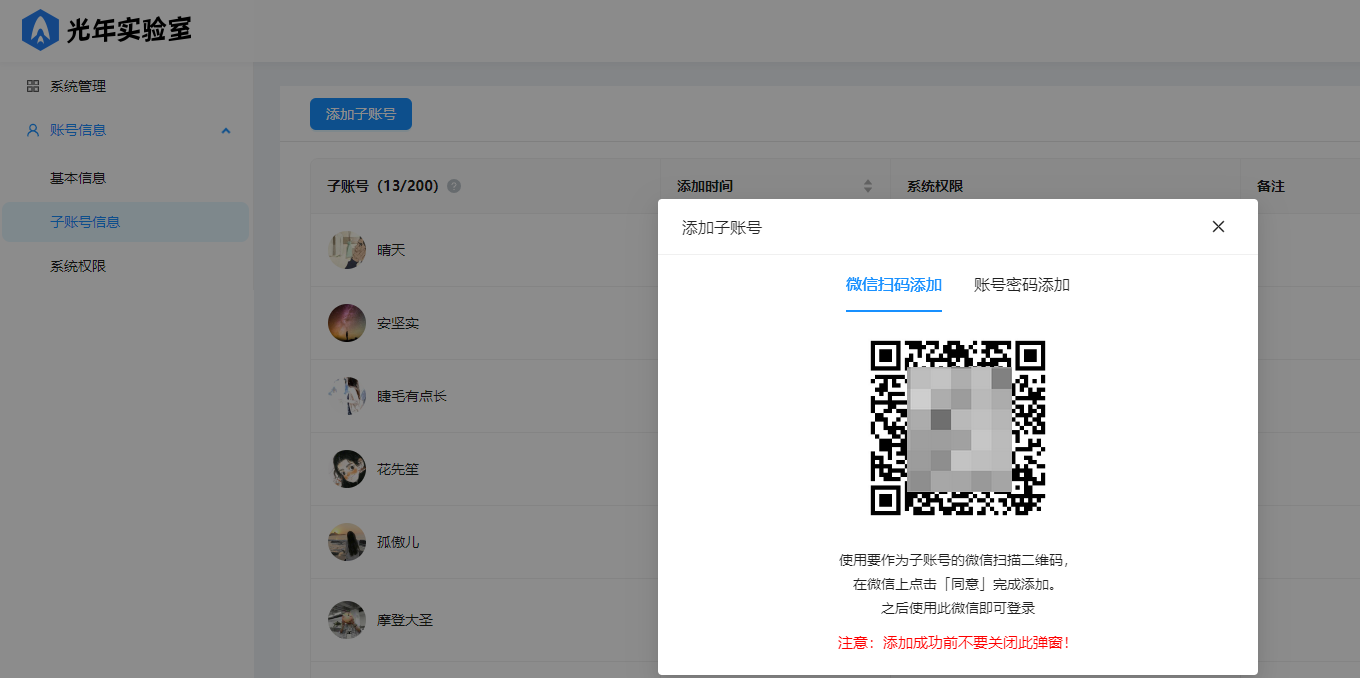Click the WeChat QR code image
Image resolution: width=1360 pixels, height=678 pixels.
tap(957, 428)
